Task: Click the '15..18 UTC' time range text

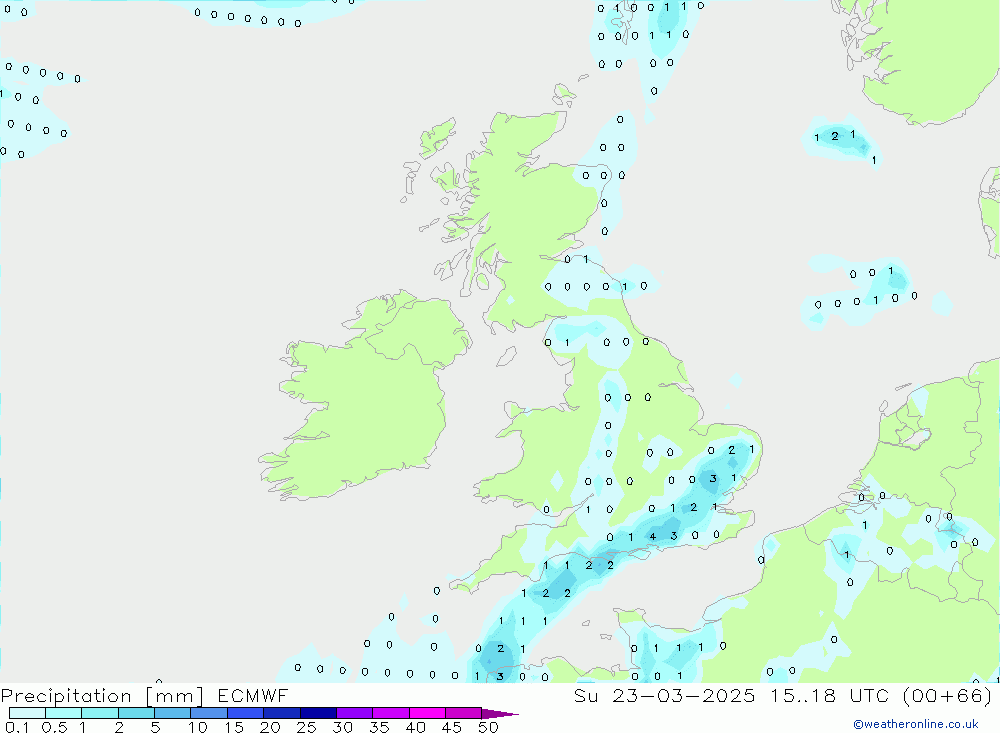Action: pos(830,695)
